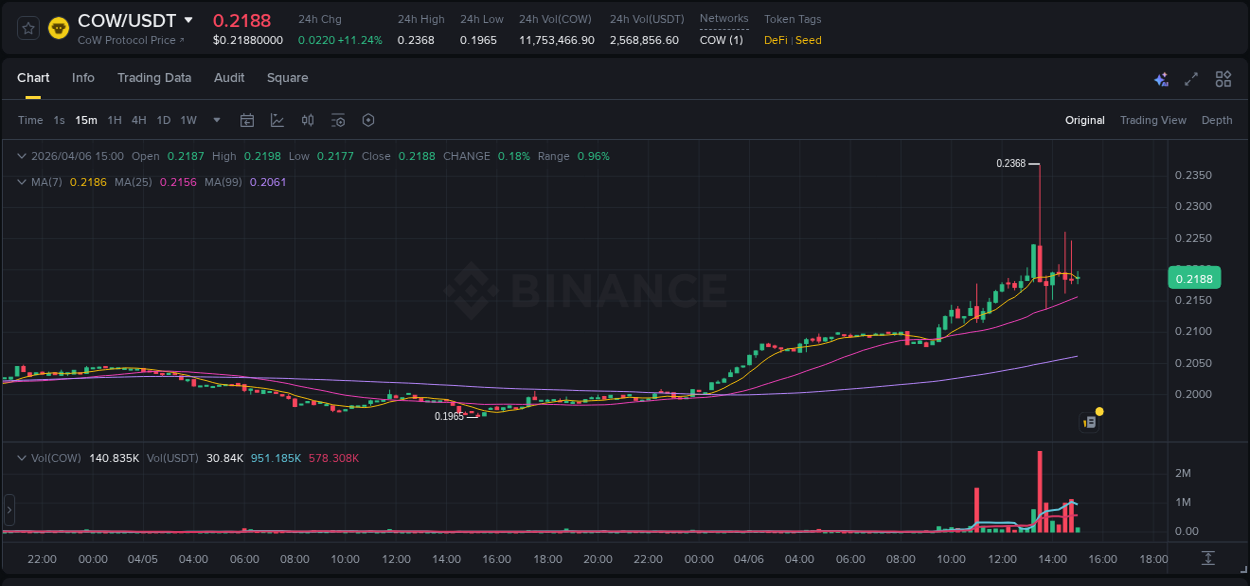This screenshot has height=586, width=1250.
Task: Select the 4H interval
Action: [x=139, y=120]
